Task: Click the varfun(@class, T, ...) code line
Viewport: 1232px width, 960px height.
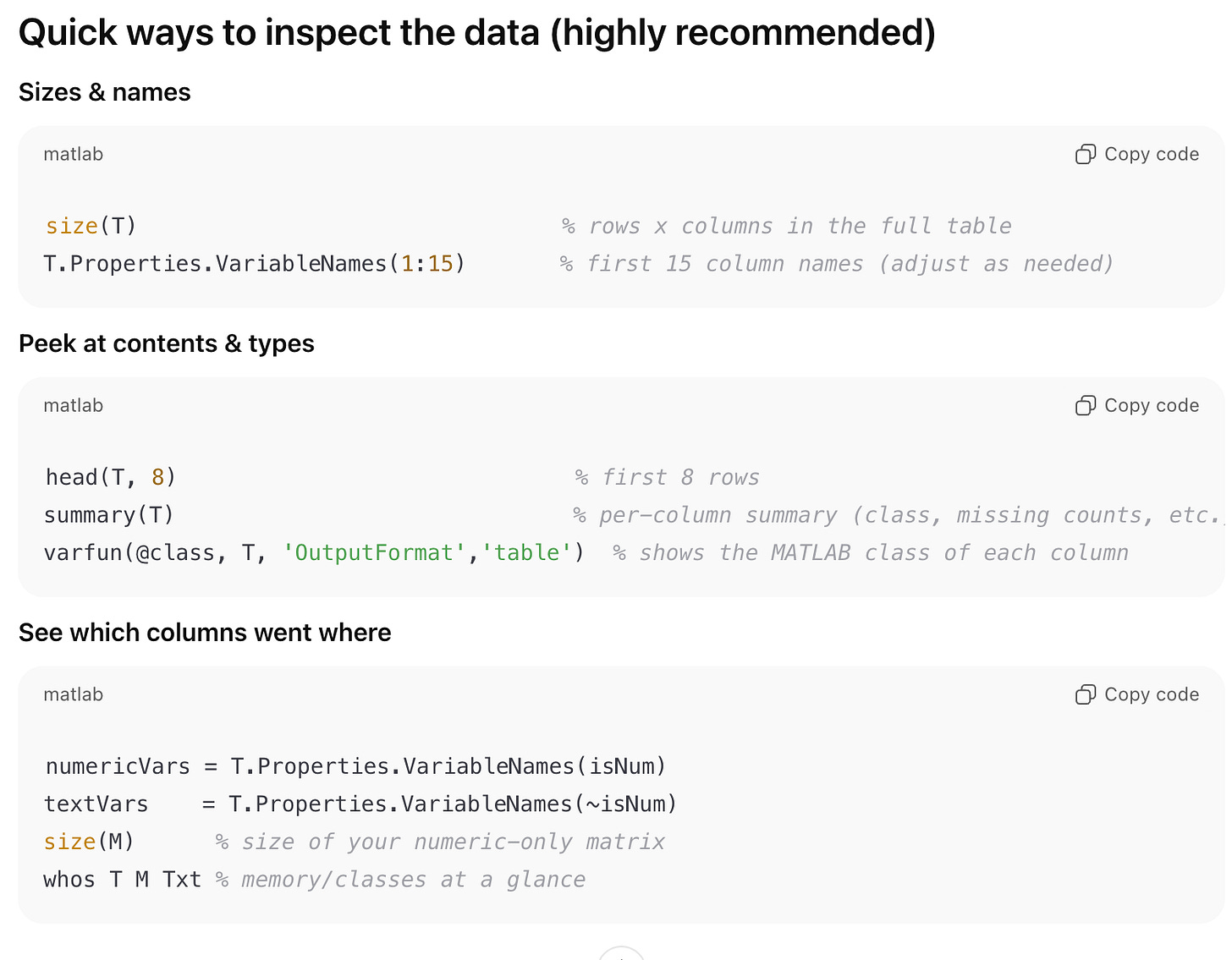Action: (x=313, y=553)
